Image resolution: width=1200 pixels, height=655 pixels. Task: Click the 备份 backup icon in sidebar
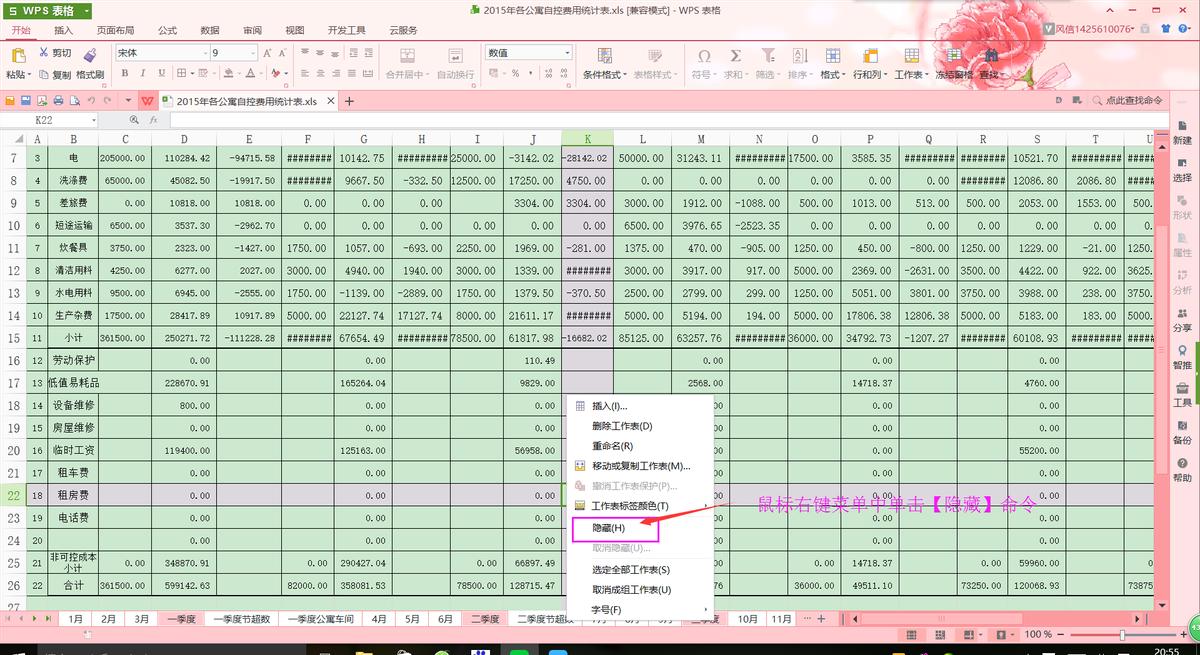[x=1183, y=431]
